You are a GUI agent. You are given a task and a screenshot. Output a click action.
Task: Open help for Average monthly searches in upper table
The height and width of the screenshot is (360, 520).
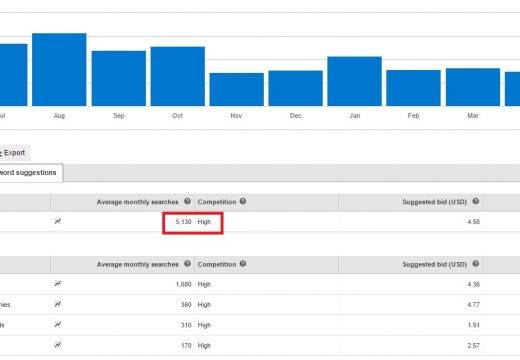pyautogui.click(x=187, y=201)
